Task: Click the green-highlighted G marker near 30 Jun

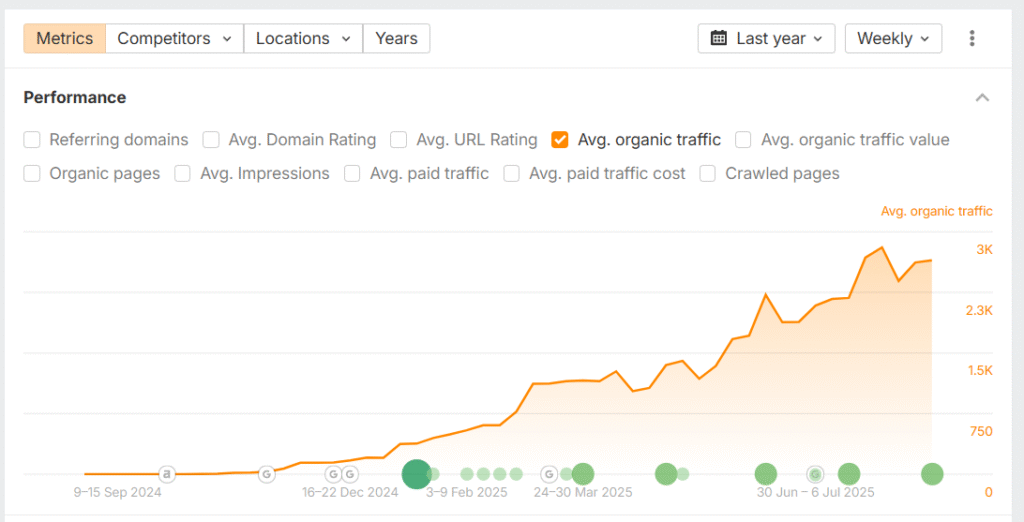Action: (815, 474)
